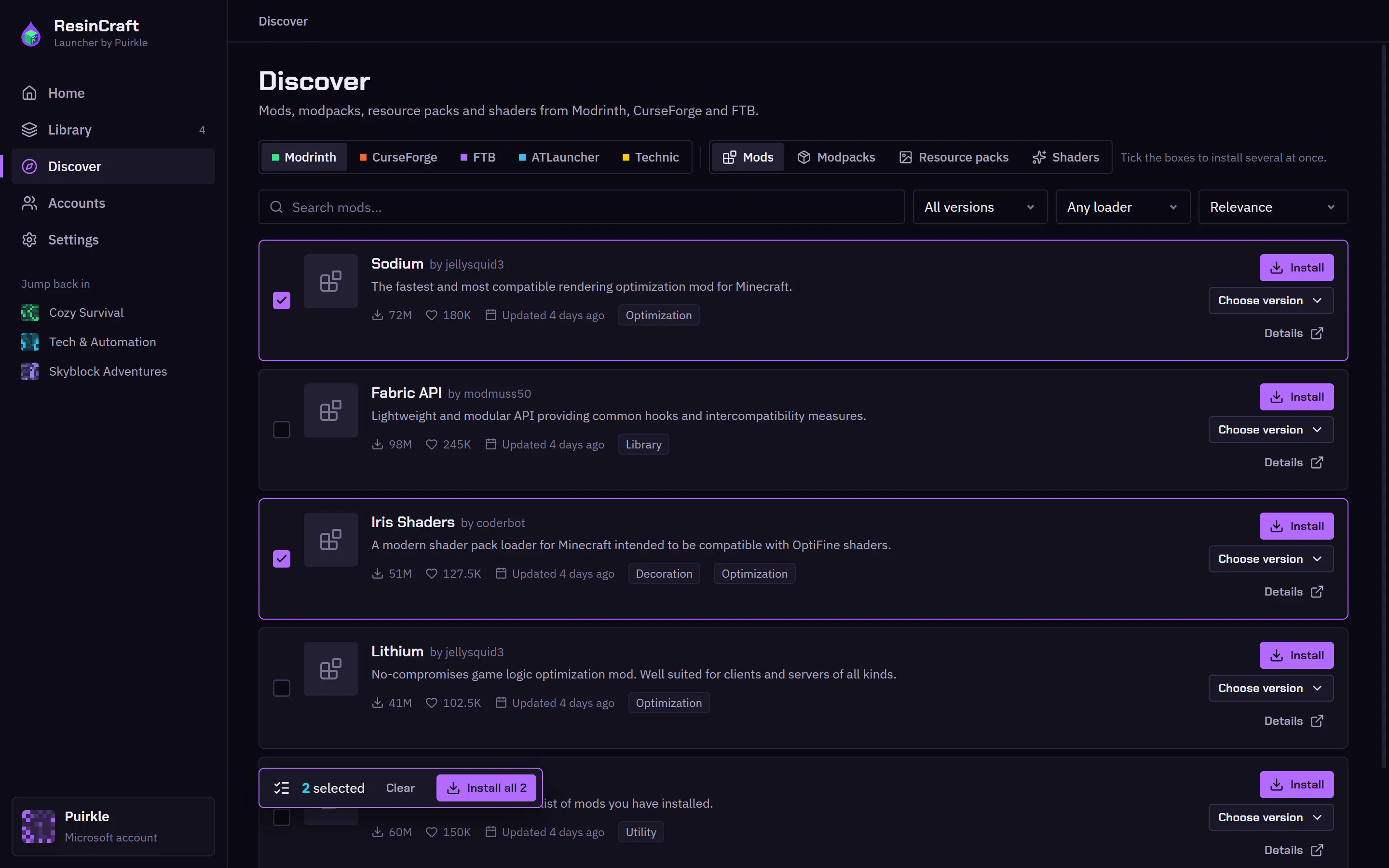
Task: Click the Optimization tag on Lithium
Action: pyautogui.click(x=668, y=703)
